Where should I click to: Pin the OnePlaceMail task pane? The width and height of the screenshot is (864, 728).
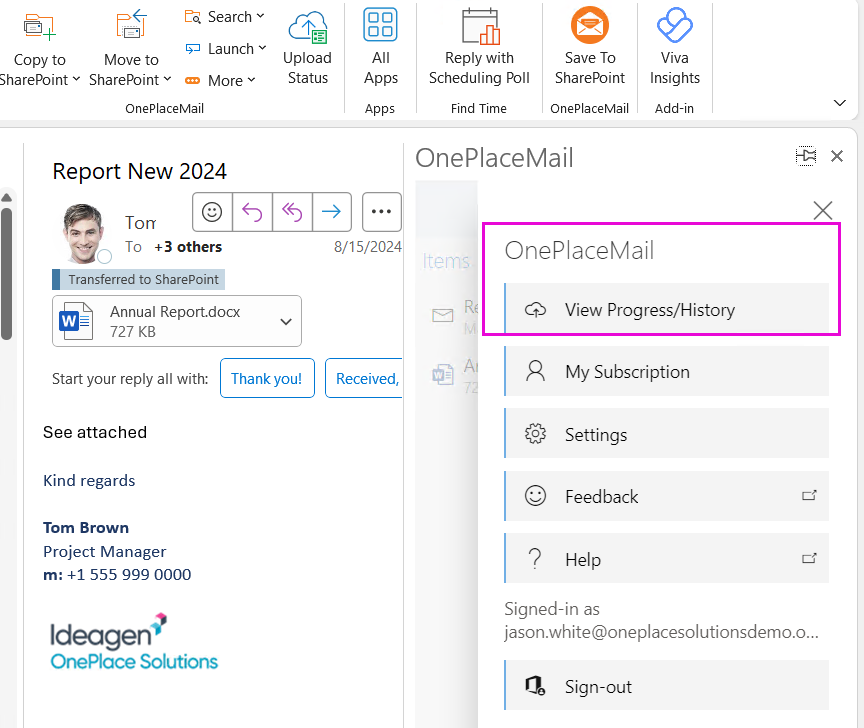806,156
